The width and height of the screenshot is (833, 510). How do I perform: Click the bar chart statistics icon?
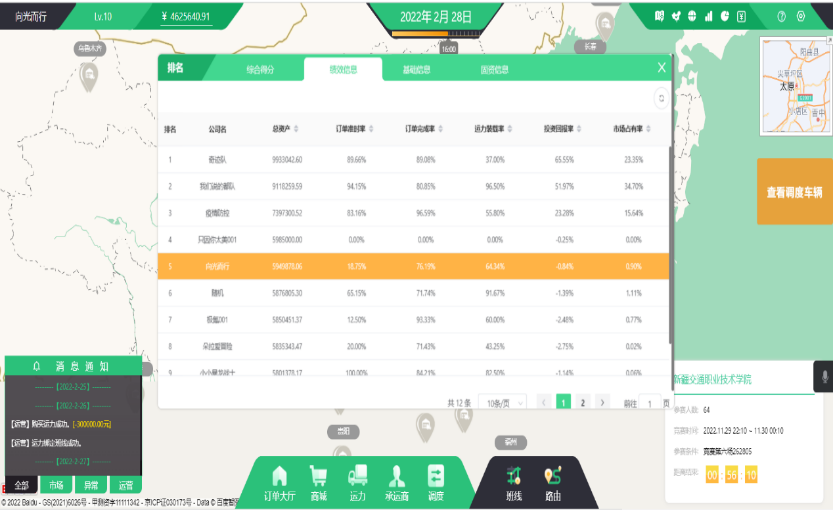click(x=709, y=16)
